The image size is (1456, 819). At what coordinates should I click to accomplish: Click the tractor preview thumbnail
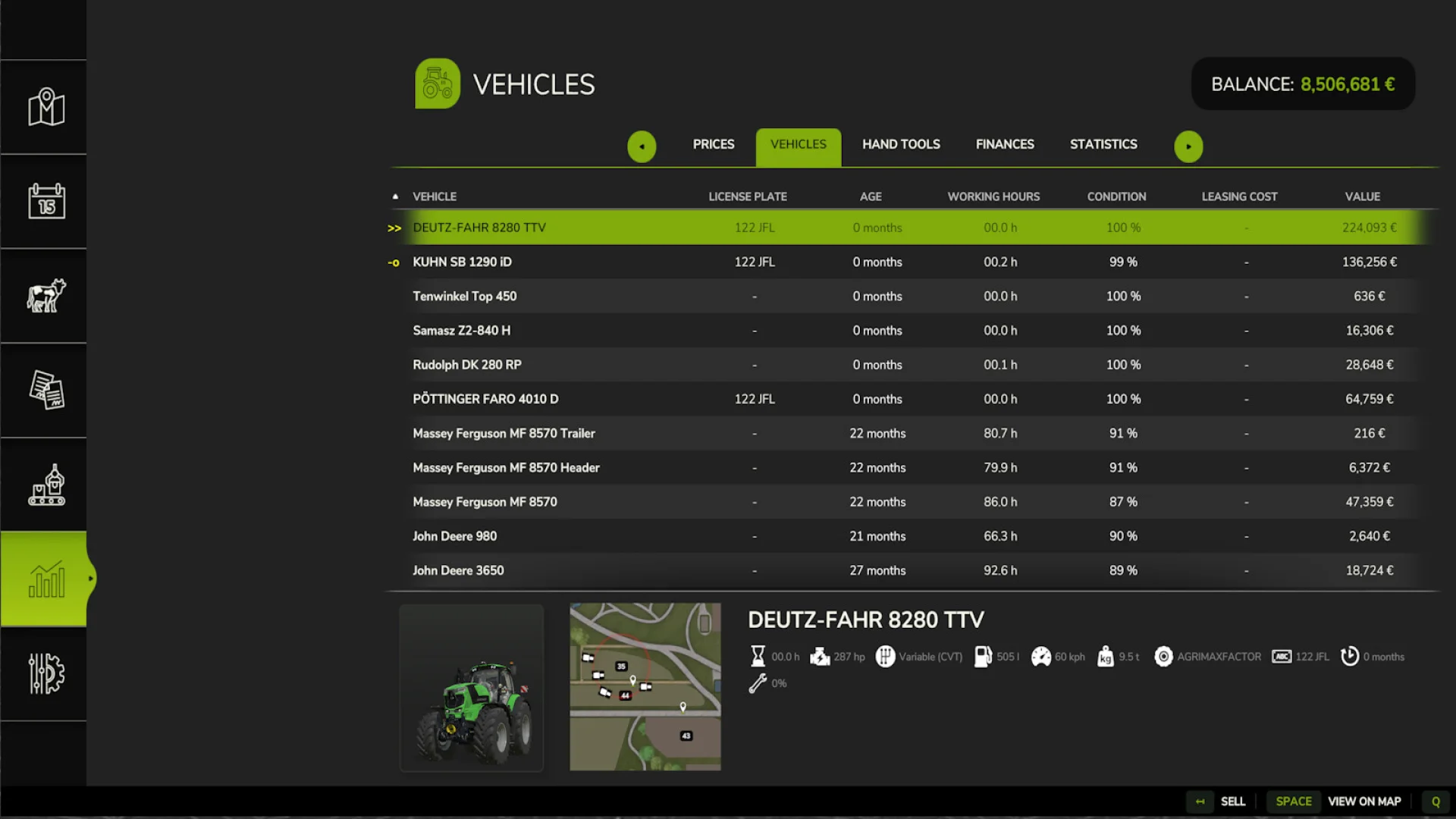tap(471, 687)
